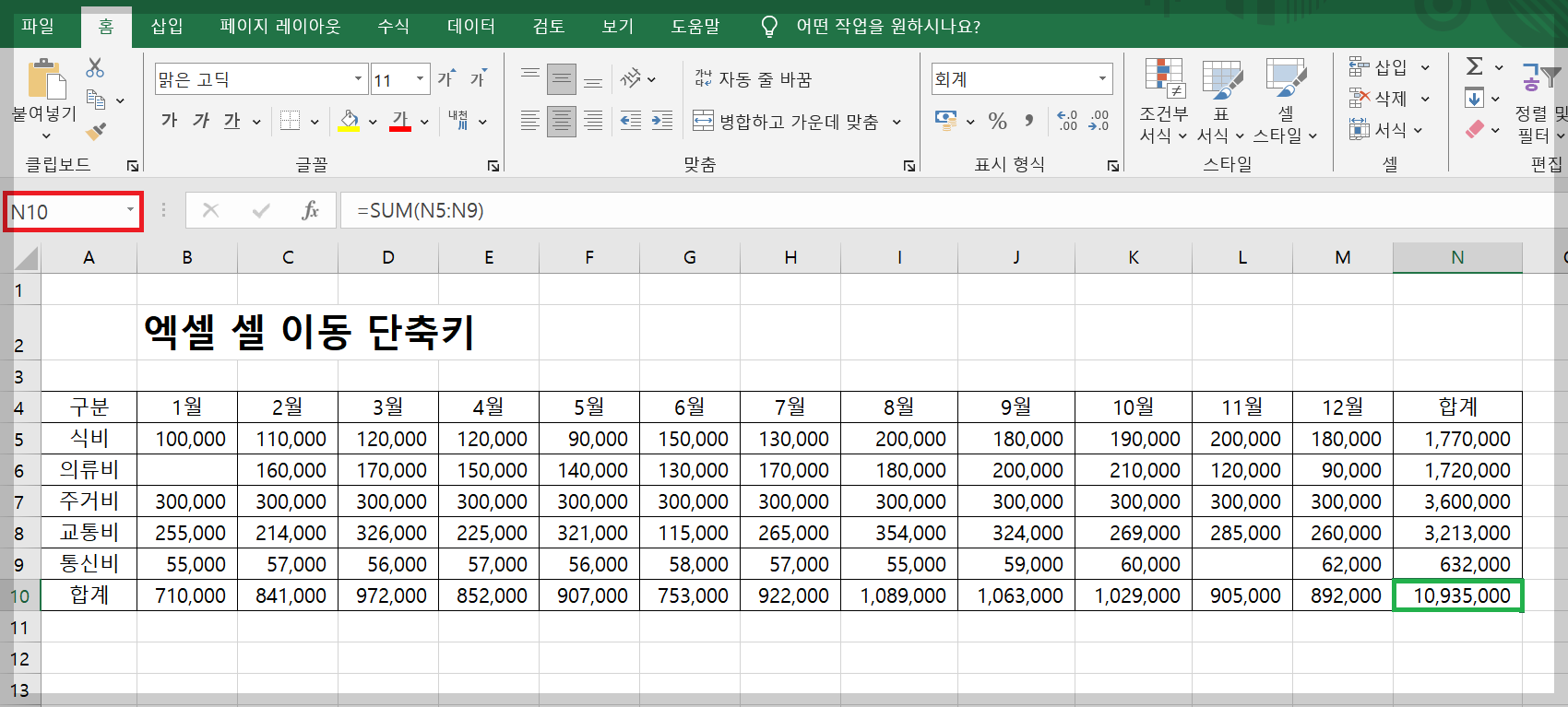The height and width of the screenshot is (707, 1568).
Task: Apply the borders icon
Action: 291,121
